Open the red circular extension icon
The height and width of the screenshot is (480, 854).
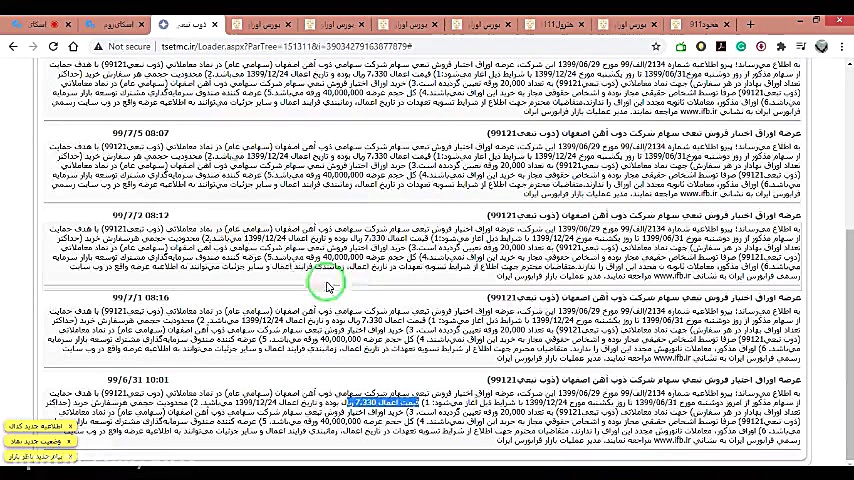click(761, 47)
